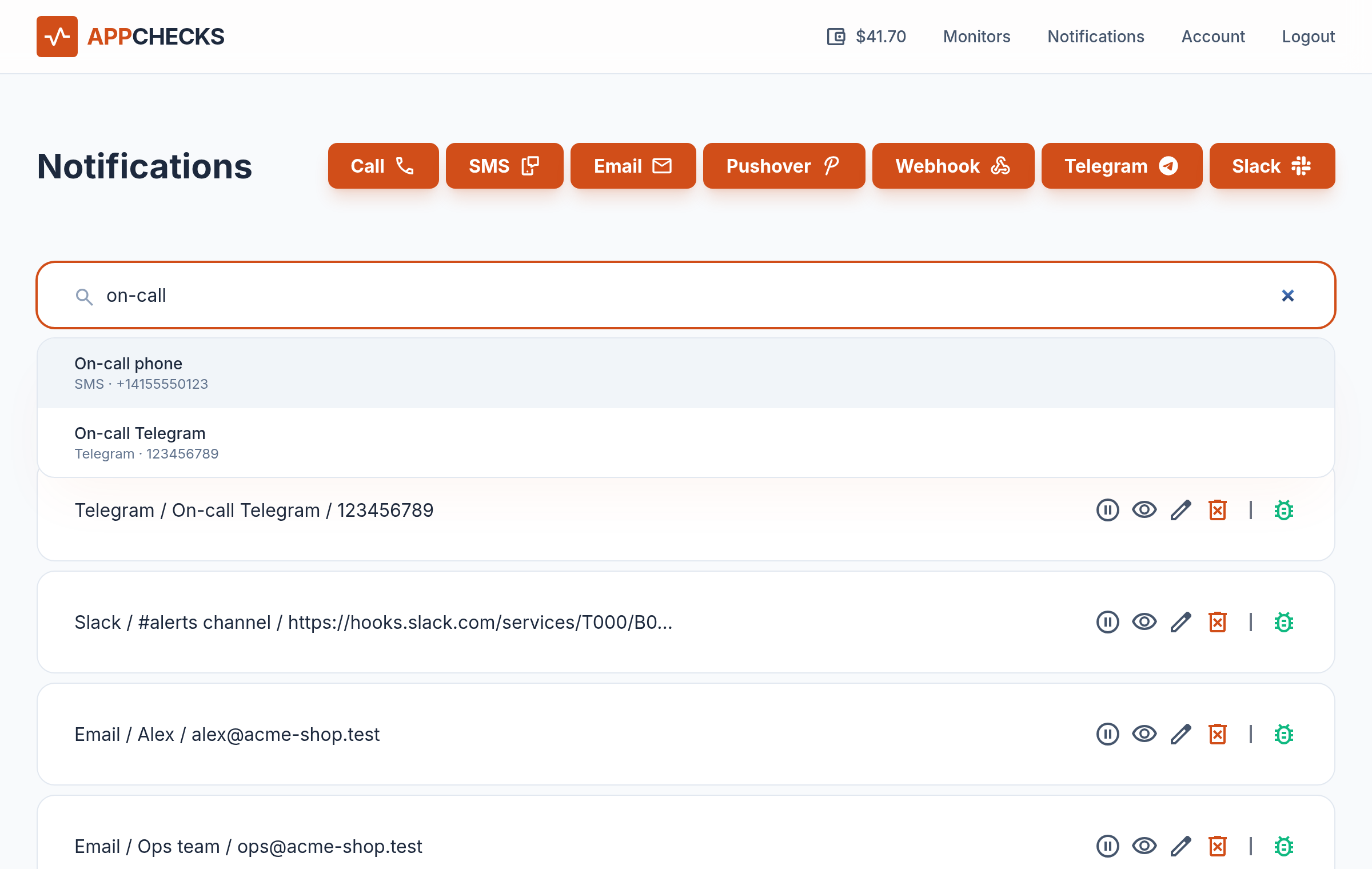This screenshot has width=1372, height=869.
Task: Open the Account nav item
Action: [x=1213, y=37]
